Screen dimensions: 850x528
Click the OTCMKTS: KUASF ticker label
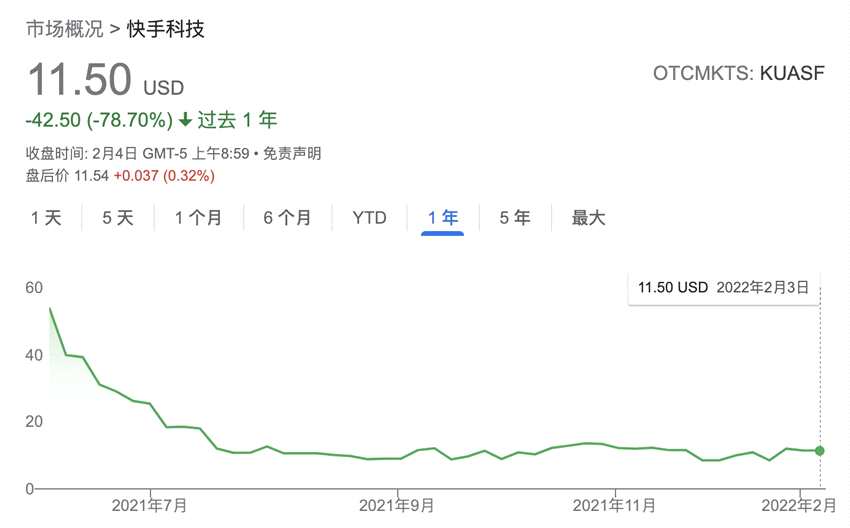[x=739, y=74]
